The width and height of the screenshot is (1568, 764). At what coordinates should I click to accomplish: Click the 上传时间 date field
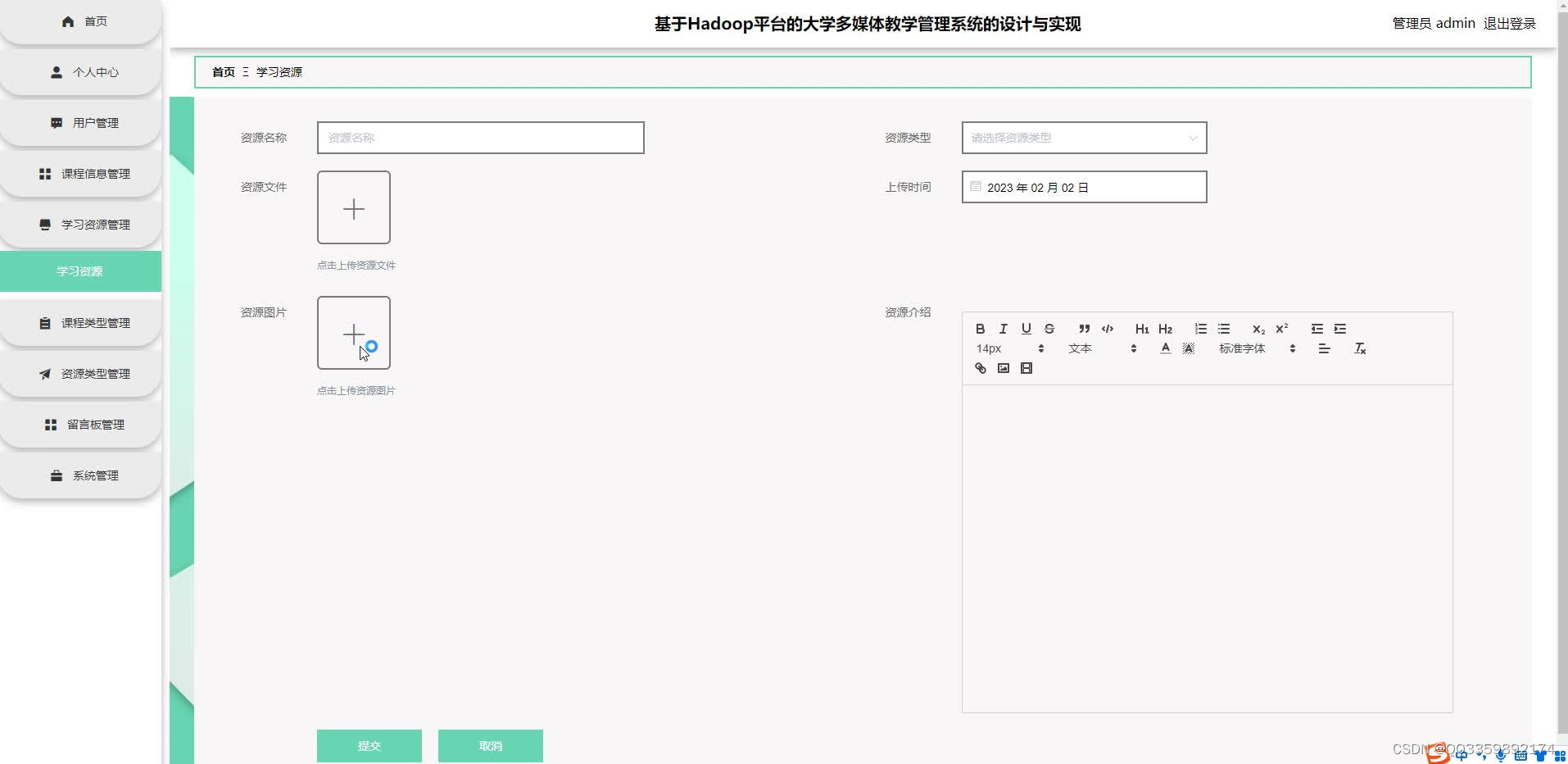pyautogui.click(x=1084, y=187)
